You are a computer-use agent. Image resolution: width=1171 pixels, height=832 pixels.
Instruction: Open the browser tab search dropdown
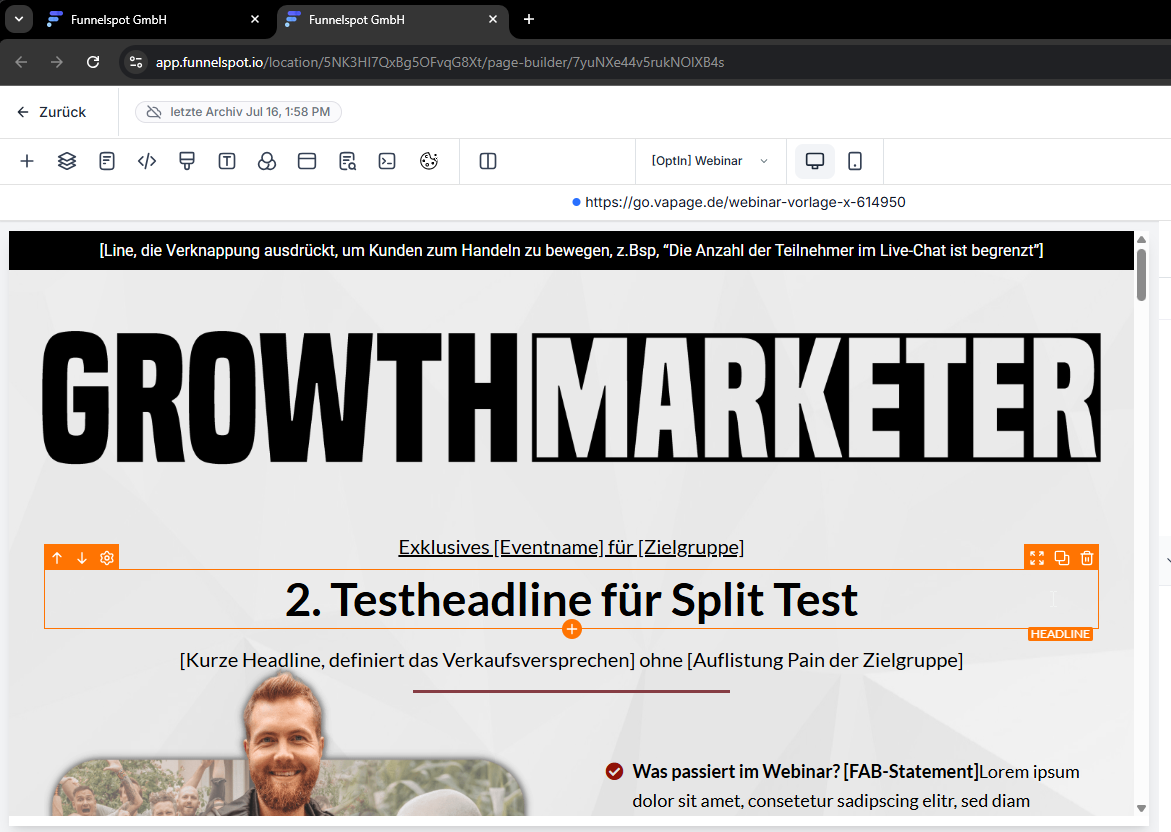(x=19, y=19)
